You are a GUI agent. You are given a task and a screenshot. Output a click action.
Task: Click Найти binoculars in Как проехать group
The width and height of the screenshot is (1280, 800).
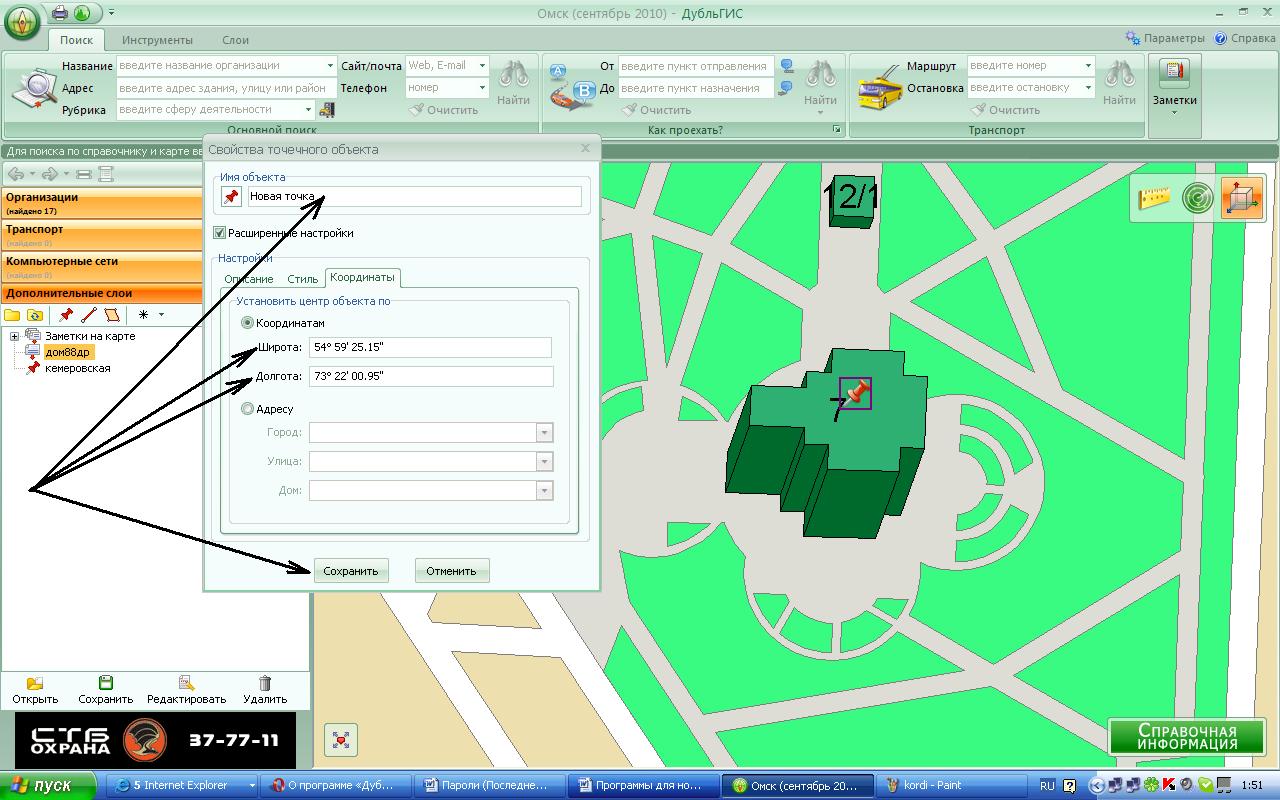point(821,84)
